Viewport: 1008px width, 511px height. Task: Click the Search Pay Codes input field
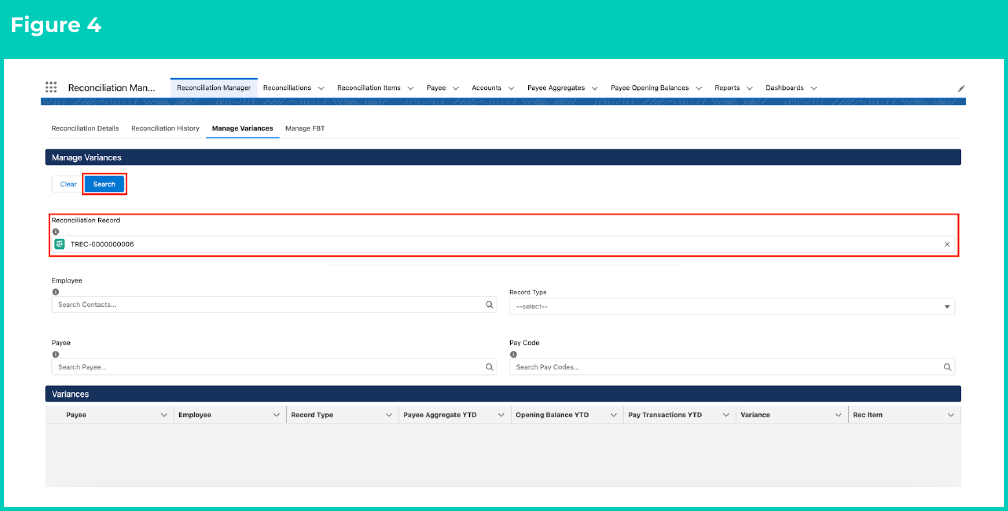coord(732,367)
